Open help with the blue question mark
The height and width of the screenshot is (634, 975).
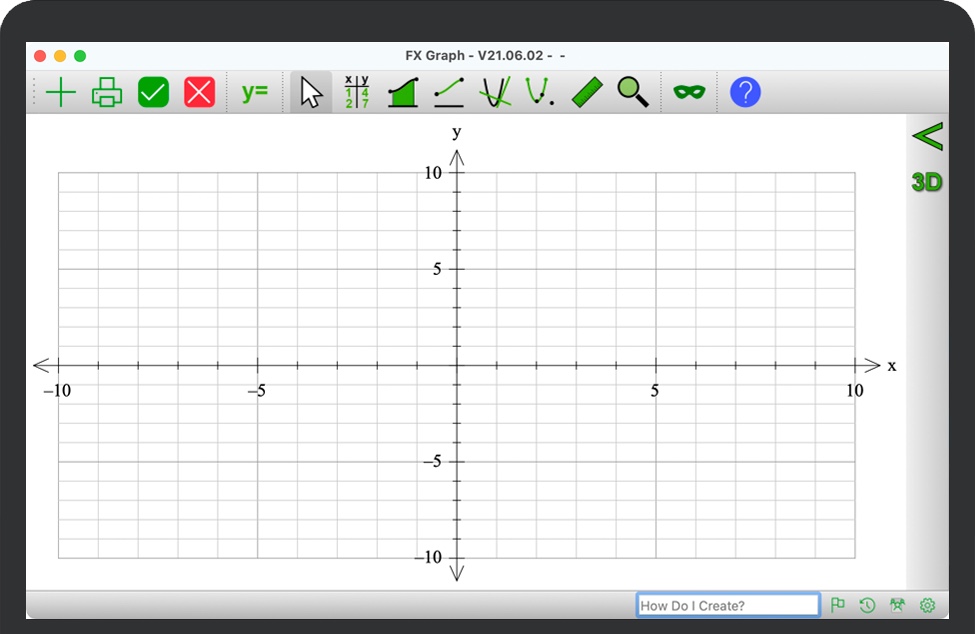(x=745, y=93)
